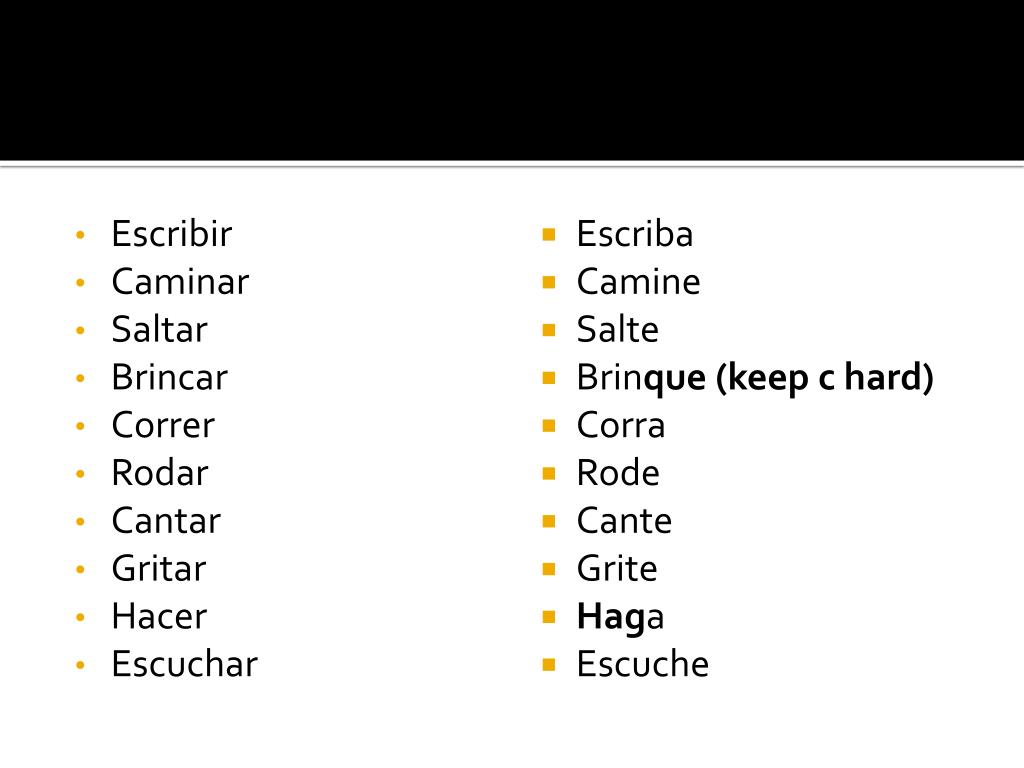This screenshot has height=768, width=1024.
Task: Click the word Escuche
Action: point(643,664)
